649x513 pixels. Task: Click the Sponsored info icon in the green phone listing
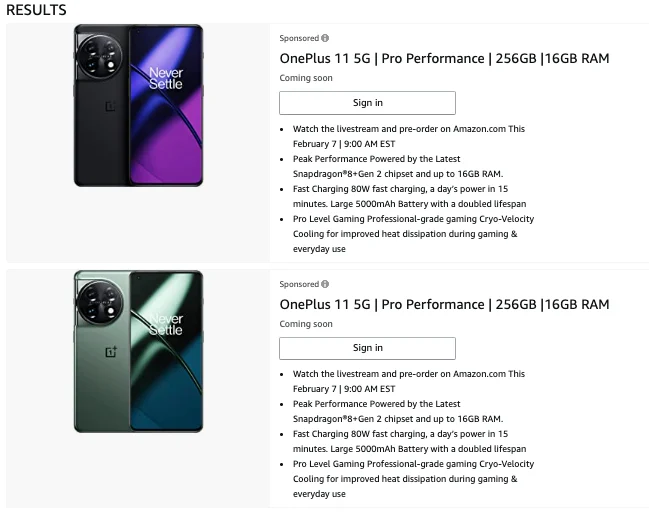point(325,284)
